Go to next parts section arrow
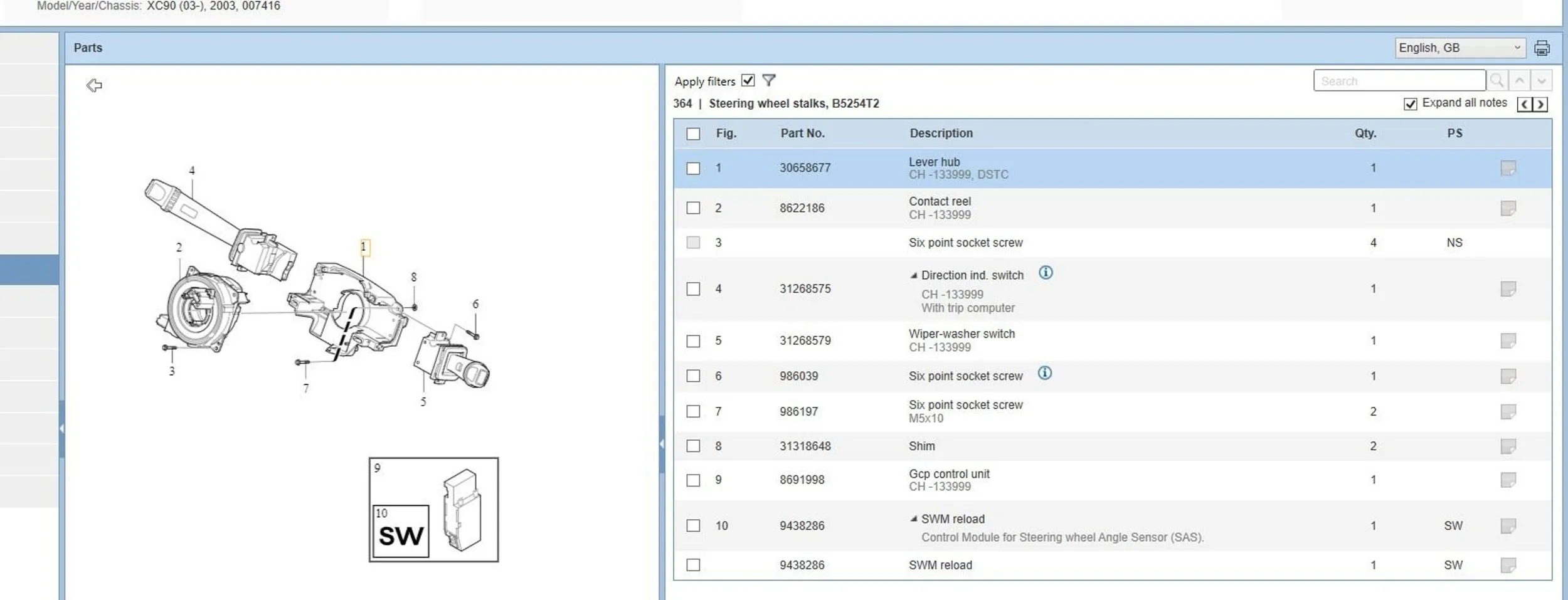Screen dimensions: 1568x600 1540,104
